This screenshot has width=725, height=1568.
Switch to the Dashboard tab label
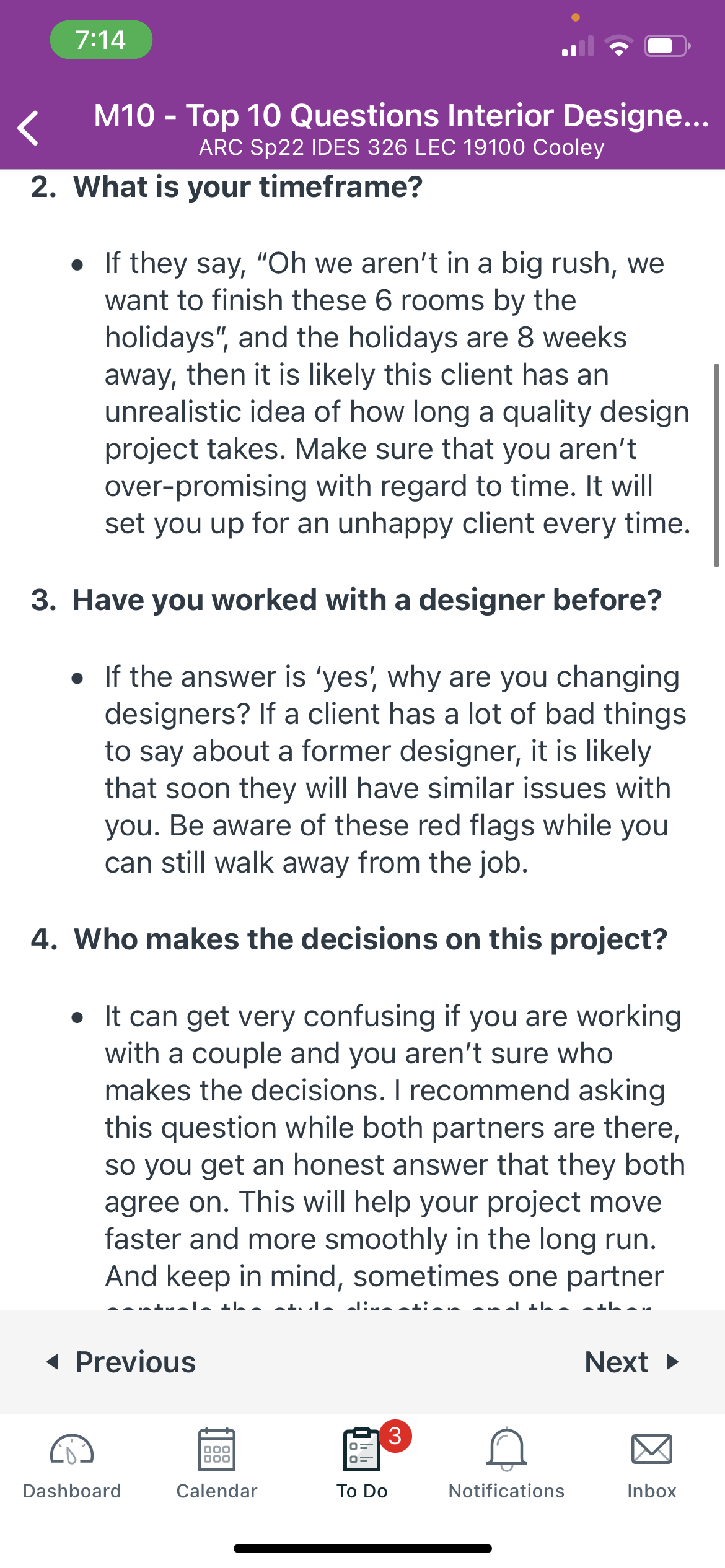tap(72, 1491)
